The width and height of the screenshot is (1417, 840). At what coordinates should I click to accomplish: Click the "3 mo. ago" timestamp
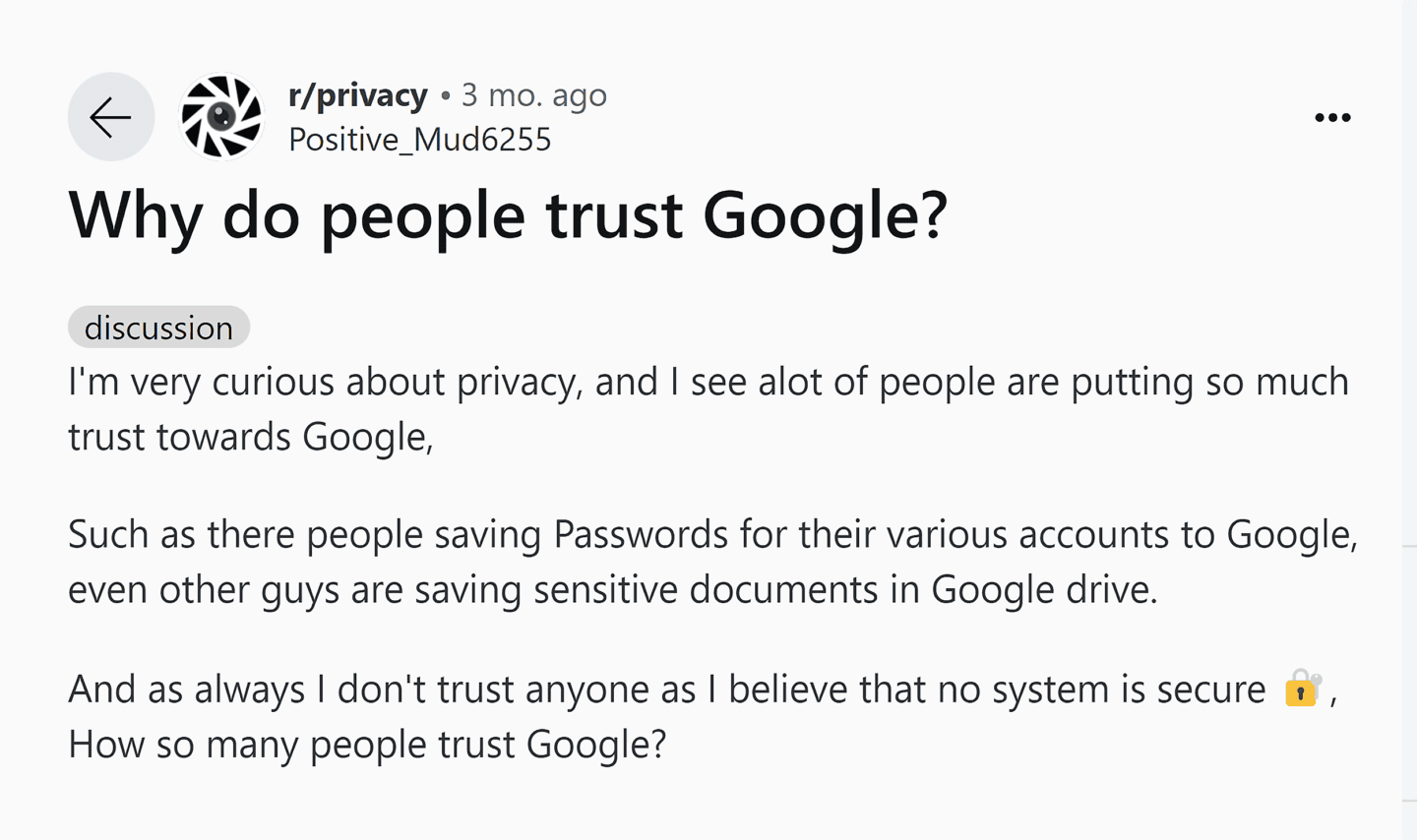point(533,95)
